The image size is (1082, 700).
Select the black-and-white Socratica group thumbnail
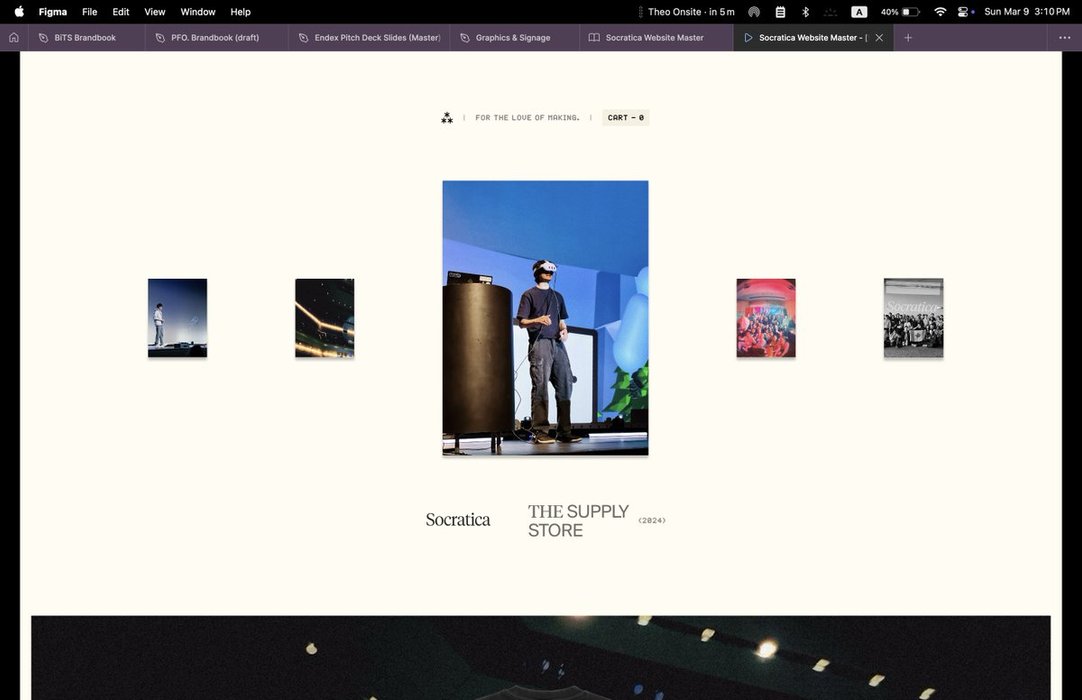[914, 318]
